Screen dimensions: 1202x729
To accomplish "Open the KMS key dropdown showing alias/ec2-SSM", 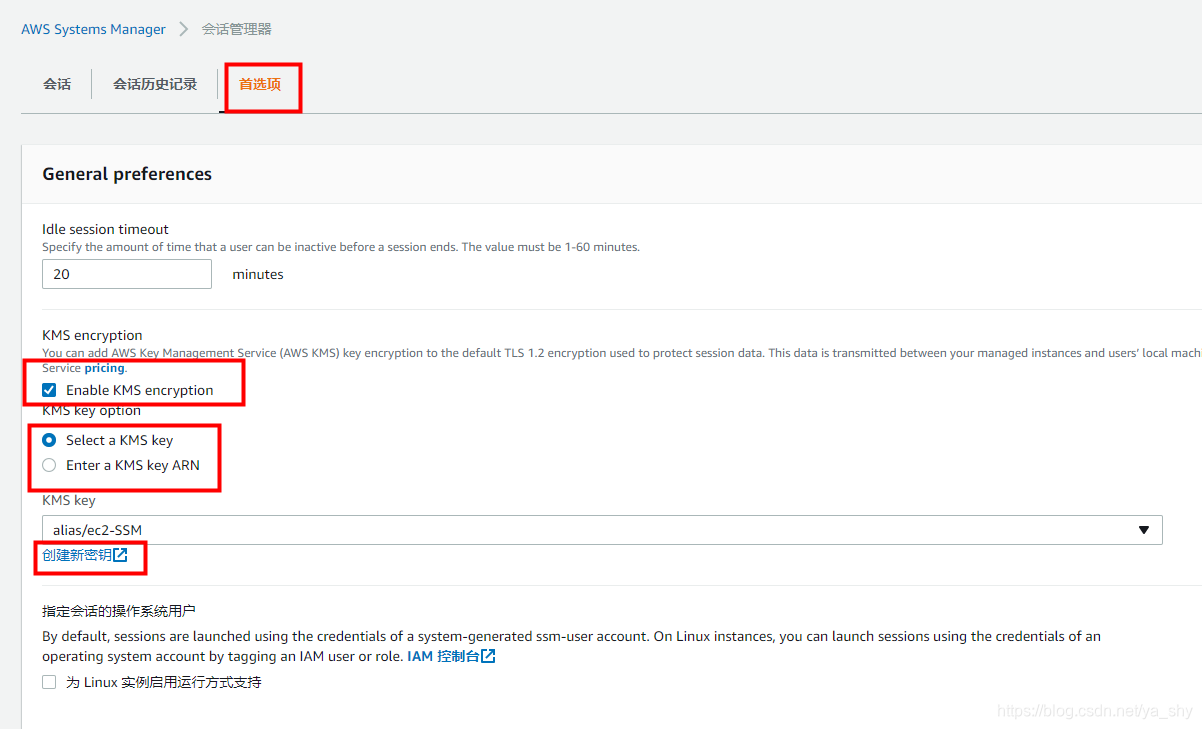I will click(x=602, y=530).
